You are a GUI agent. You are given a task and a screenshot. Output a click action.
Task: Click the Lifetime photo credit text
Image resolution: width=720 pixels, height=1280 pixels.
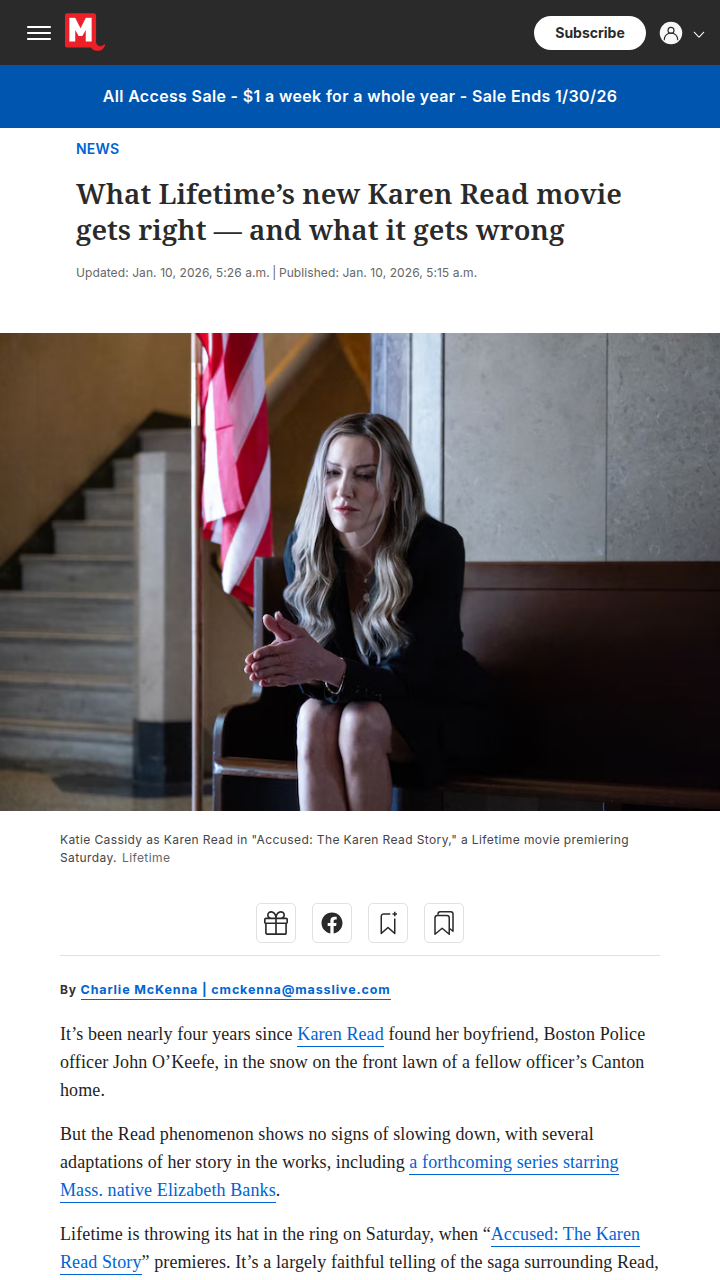click(146, 858)
